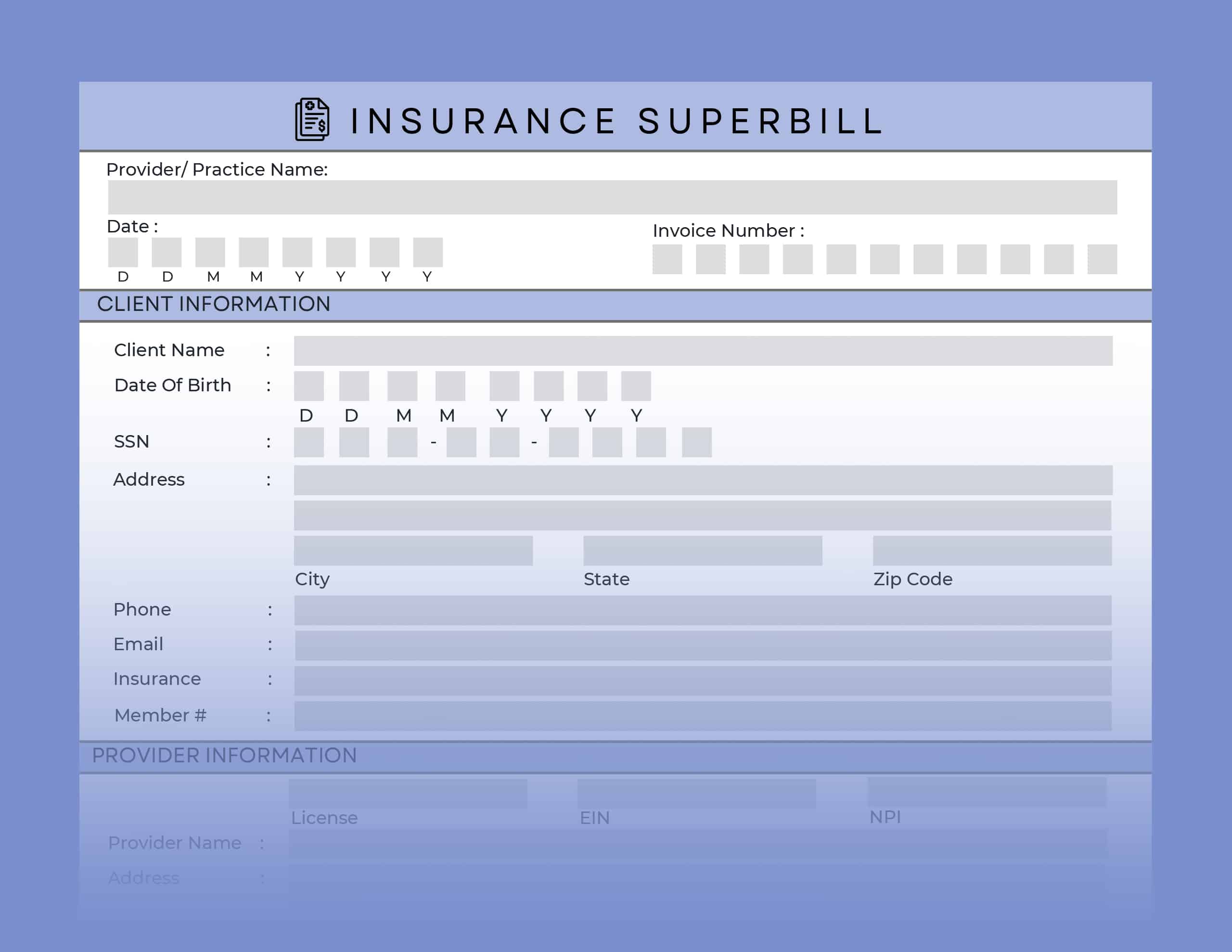Click the first Date day box
Screen dimensions: 1232x952
123,252
